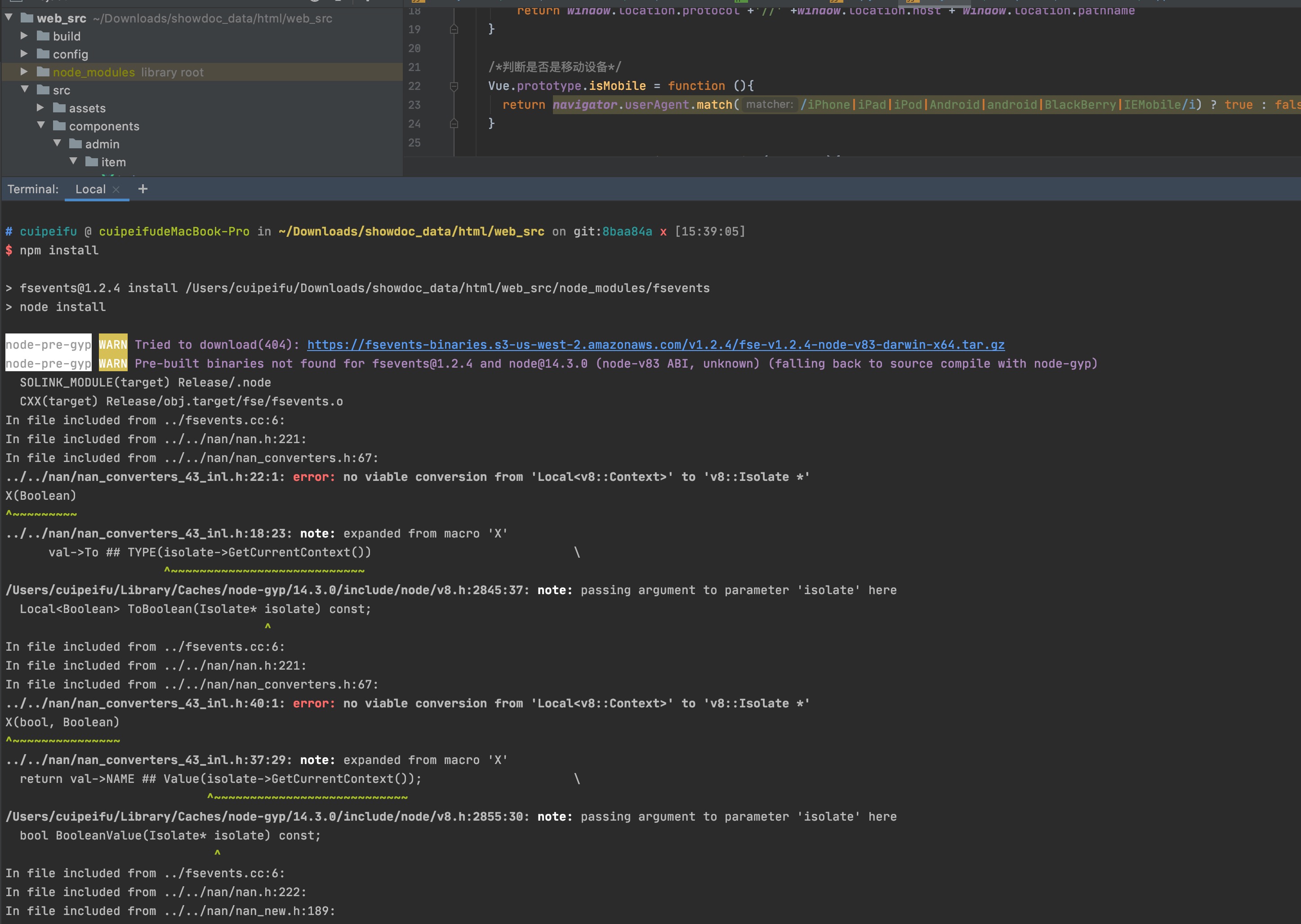Click the navigator identifier on line 23
The height and width of the screenshot is (924, 1301).
[585, 105]
